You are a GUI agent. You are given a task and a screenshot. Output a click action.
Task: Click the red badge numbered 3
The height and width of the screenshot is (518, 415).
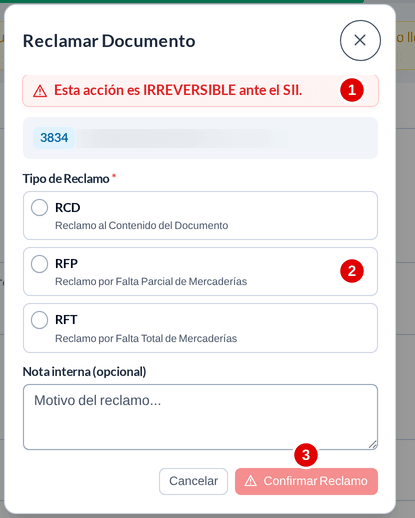point(306,455)
